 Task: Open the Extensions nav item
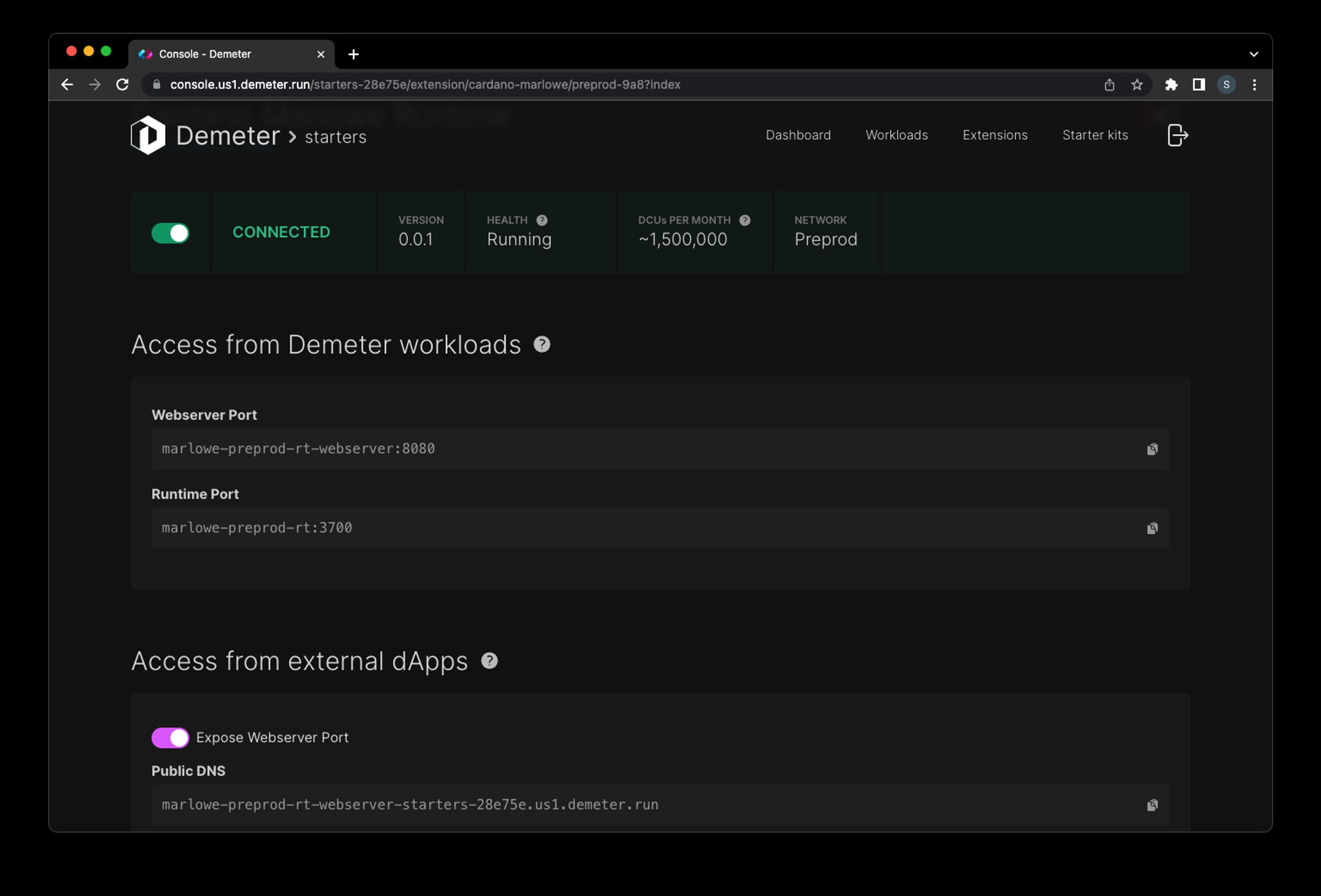[995, 135]
